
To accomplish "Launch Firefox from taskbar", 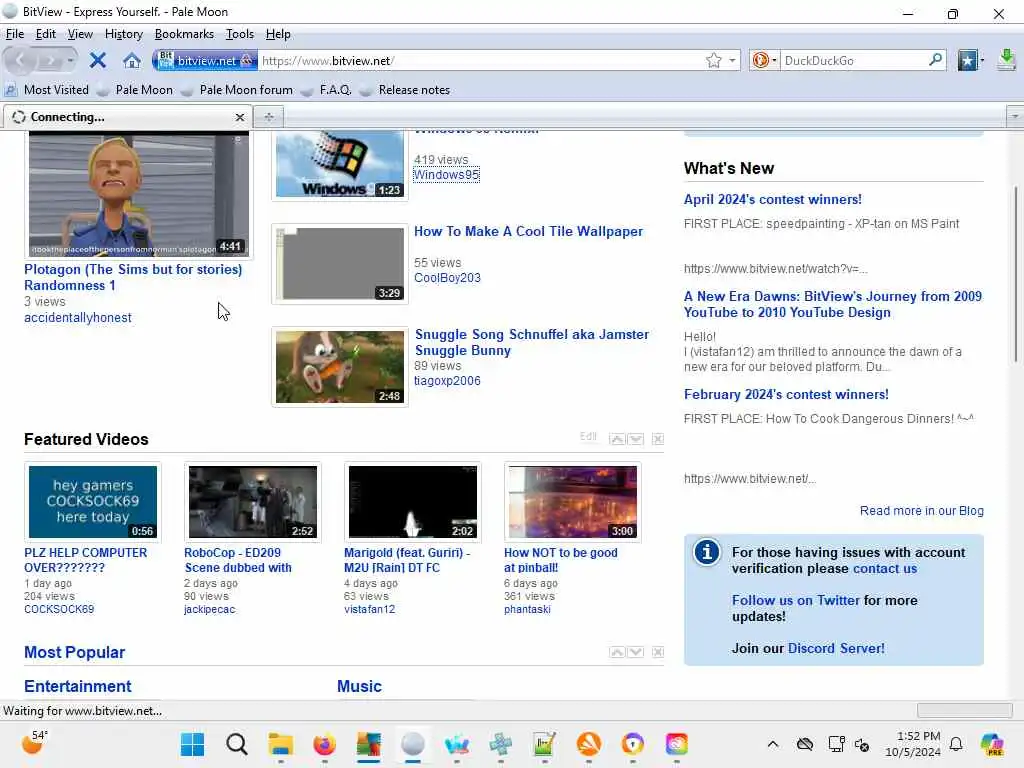I will click(x=325, y=744).
